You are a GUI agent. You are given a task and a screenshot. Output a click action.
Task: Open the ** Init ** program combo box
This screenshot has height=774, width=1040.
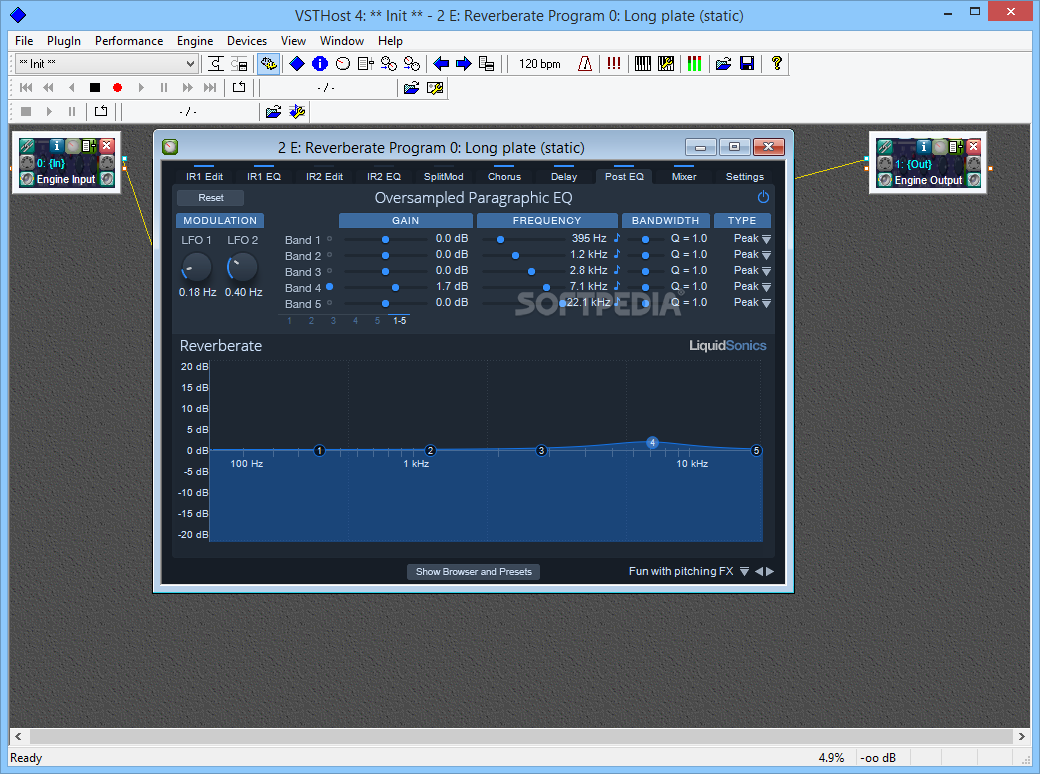[107, 64]
